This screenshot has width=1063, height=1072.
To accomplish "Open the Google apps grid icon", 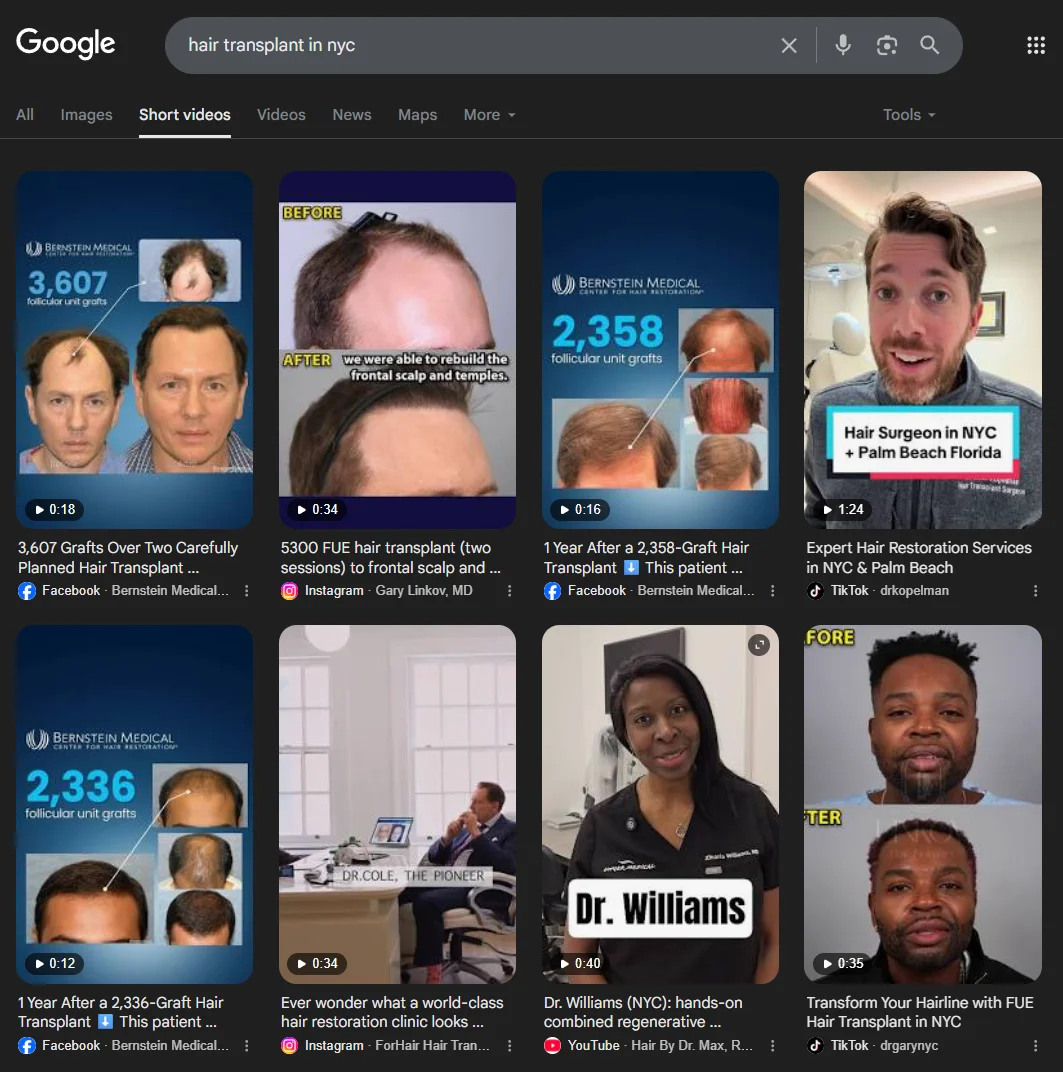I will (1037, 44).
